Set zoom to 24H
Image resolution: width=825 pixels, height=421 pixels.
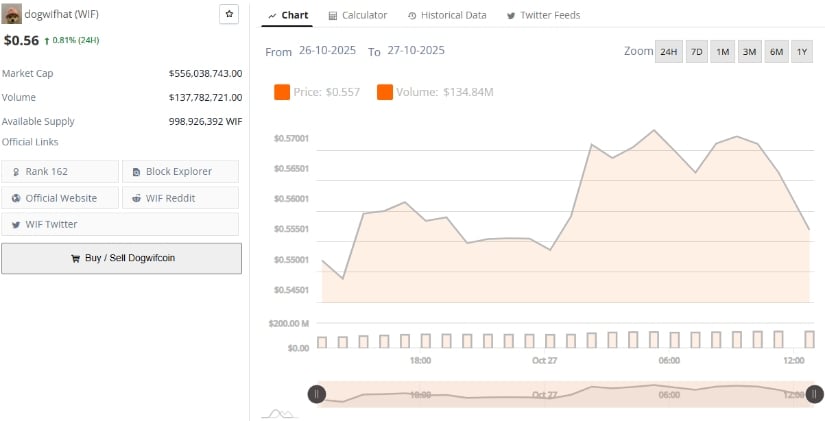[x=668, y=52]
